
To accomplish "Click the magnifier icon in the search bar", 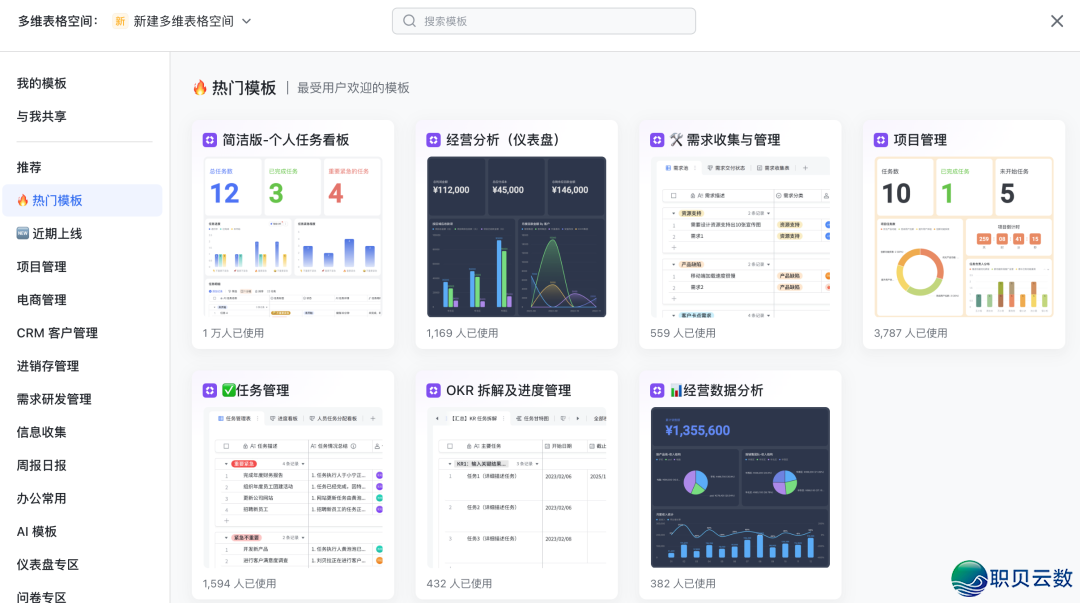I will (409, 20).
